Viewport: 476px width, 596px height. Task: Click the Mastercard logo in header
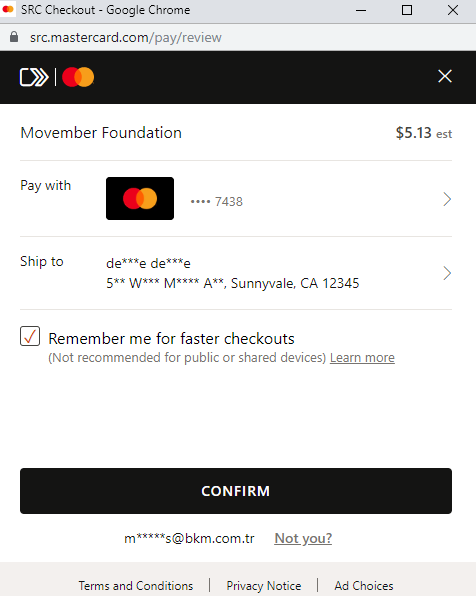tap(78, 77)
